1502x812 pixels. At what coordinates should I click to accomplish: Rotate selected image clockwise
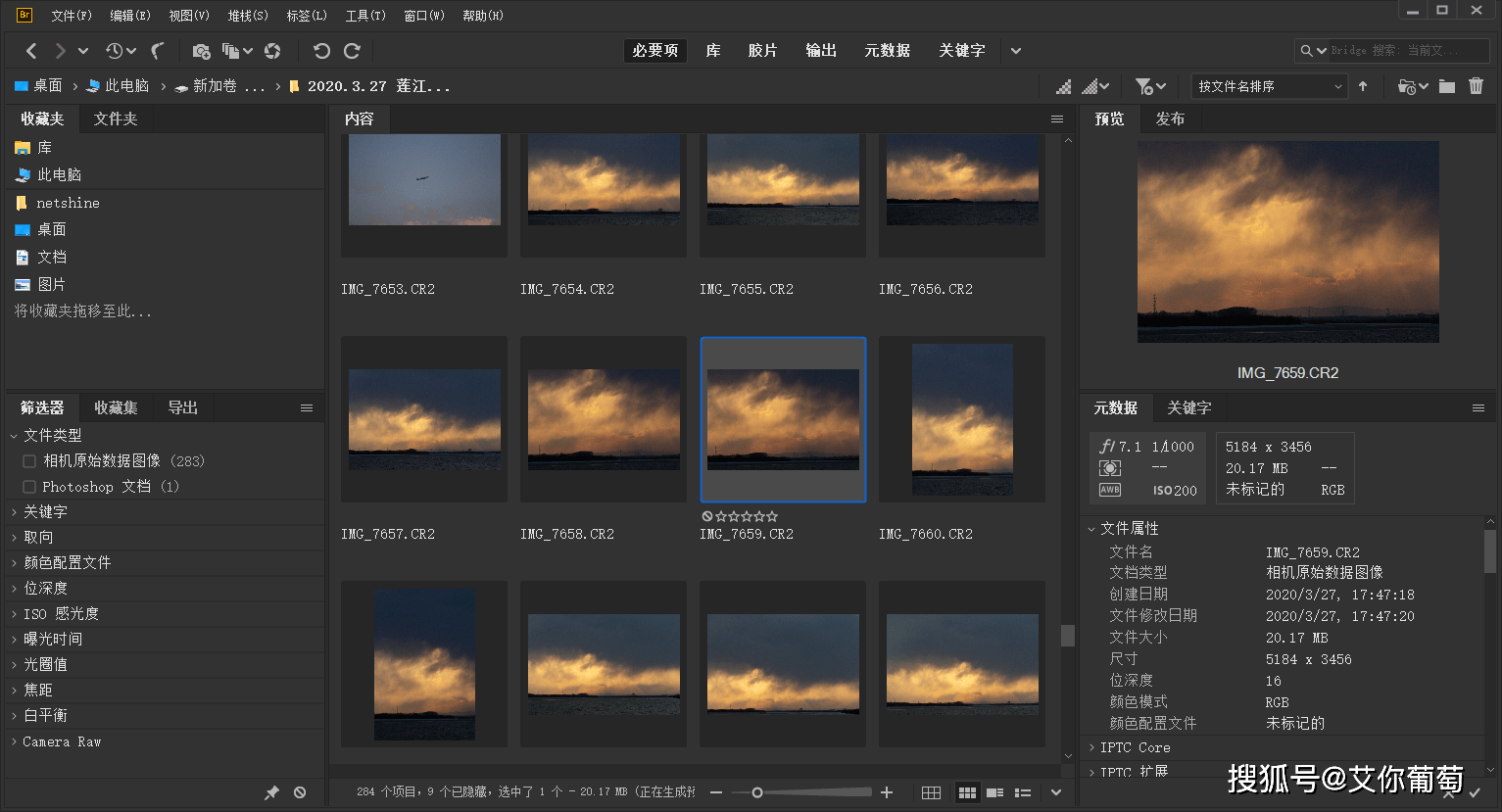(x=350, y=50)
